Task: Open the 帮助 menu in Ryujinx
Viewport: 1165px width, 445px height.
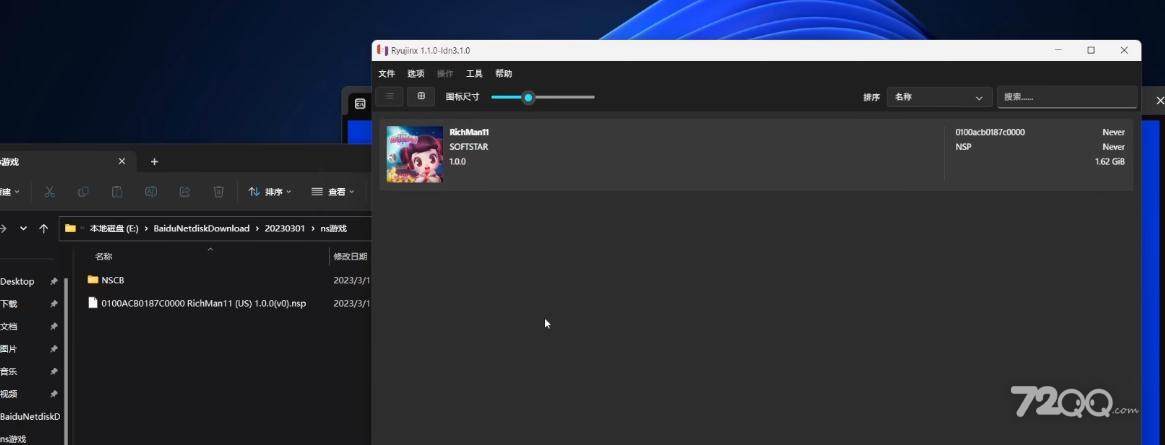Action: [504, 74]
